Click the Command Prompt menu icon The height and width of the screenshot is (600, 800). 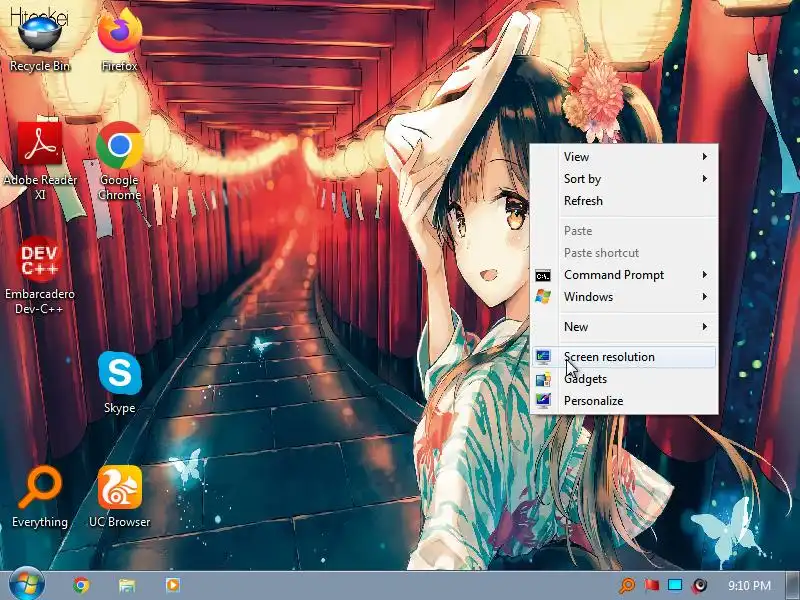(543, 276)
